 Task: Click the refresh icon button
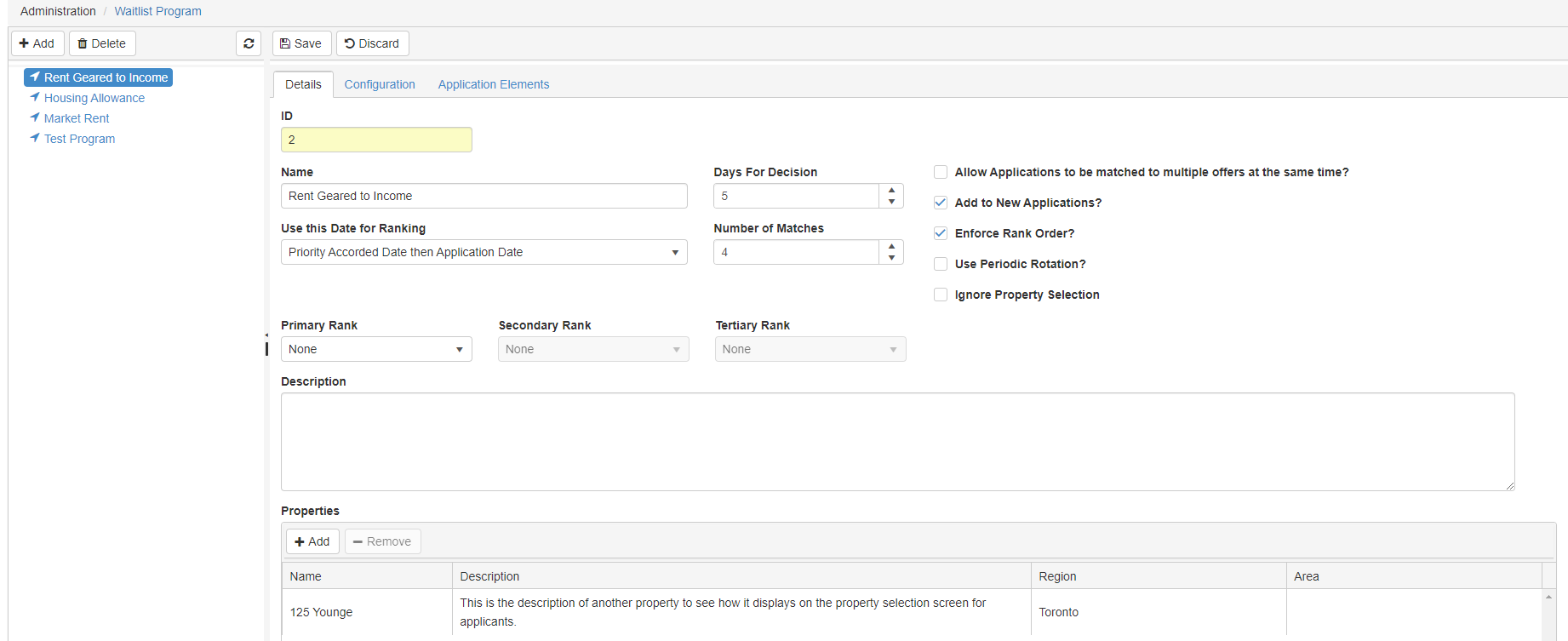[x=249, y=43]
